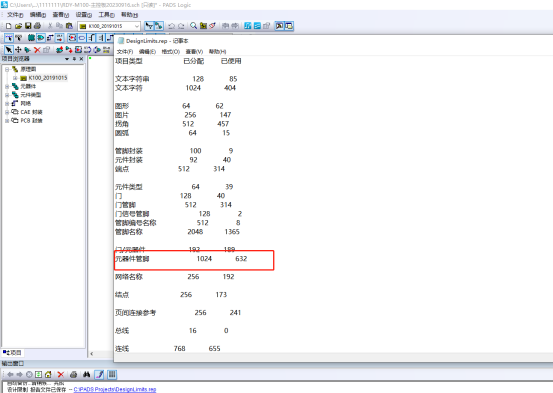Viewport: 553px width, 393px height.
Task: Click the left scroll arrow under the canvas
Action: [x=92, y=353]
